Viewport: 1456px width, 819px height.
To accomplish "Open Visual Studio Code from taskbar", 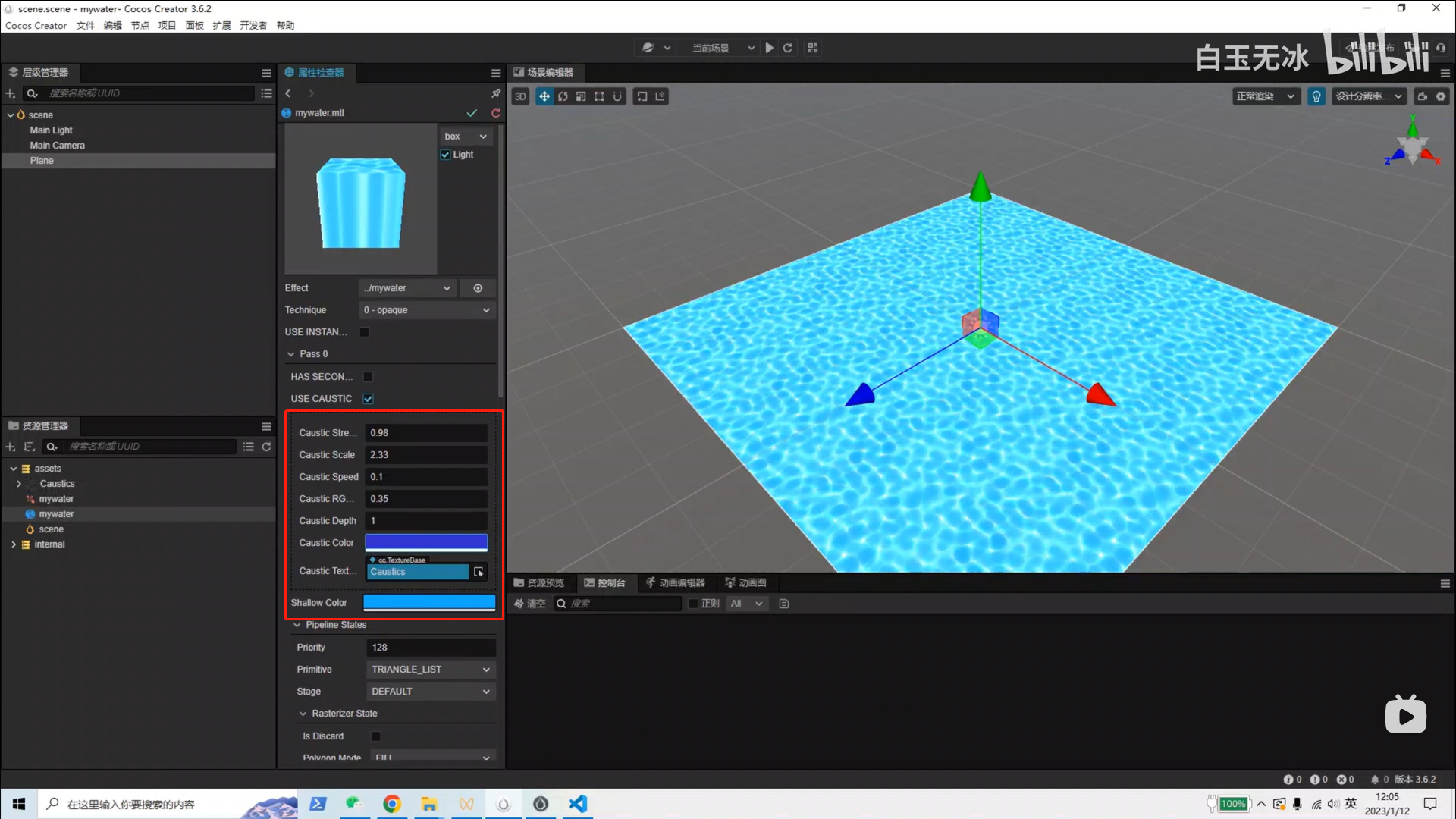I will [578, 804].
